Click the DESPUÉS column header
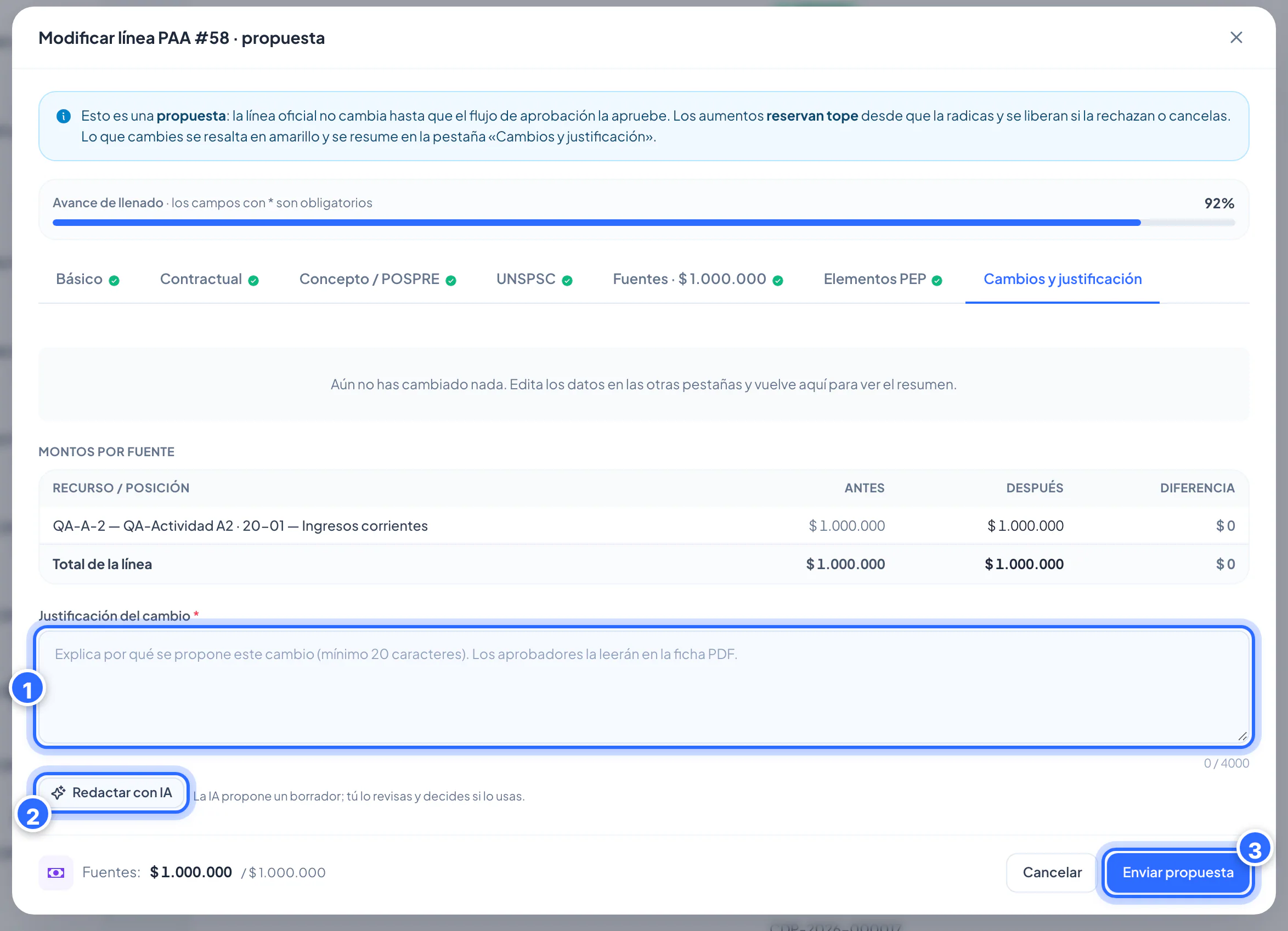 pos(1034,488)
